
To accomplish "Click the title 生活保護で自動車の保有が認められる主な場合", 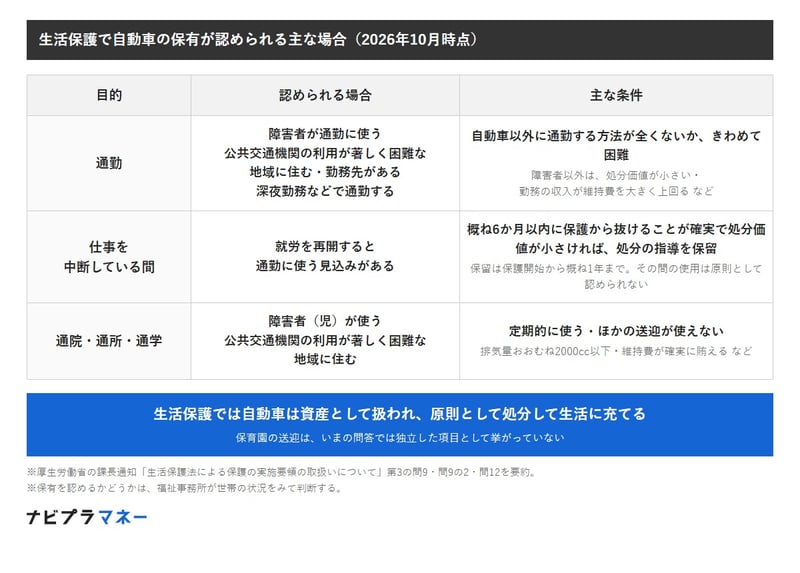I will [258, 39].
